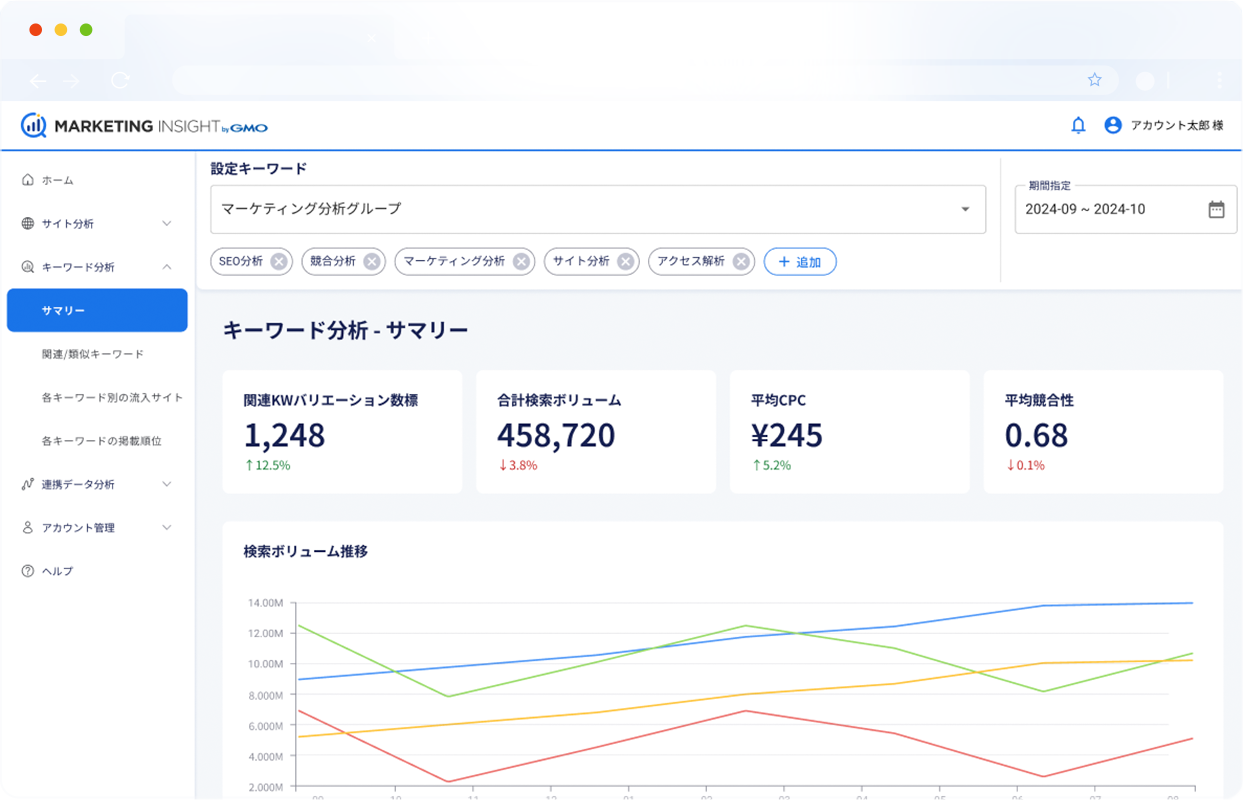Remove the 競合分析 keyword chip
The height and width of the screenshot is (800, 1243).
point(372,261)
